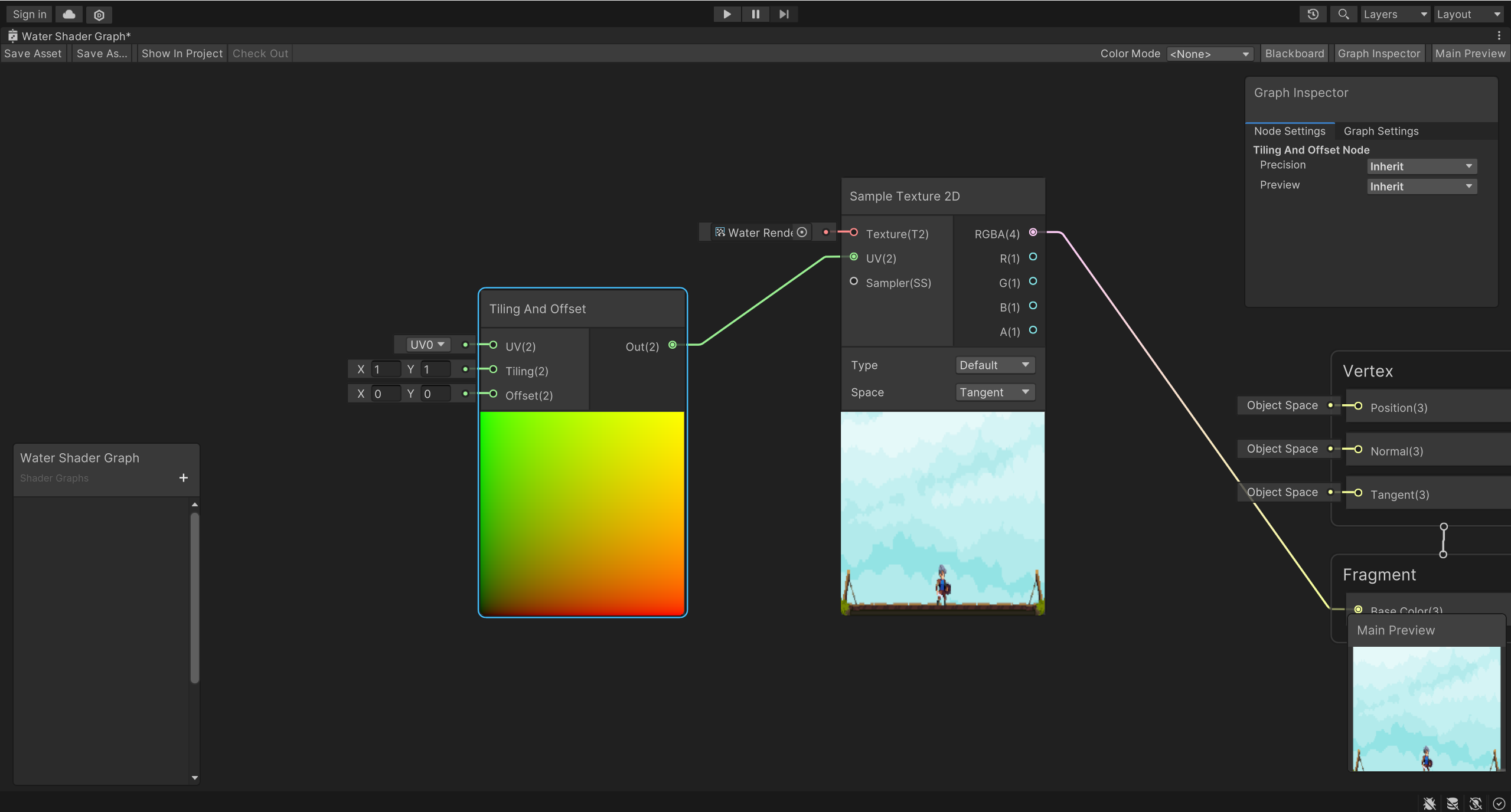
Task: Open the global search magnifier
Action: coord(1343,14)
